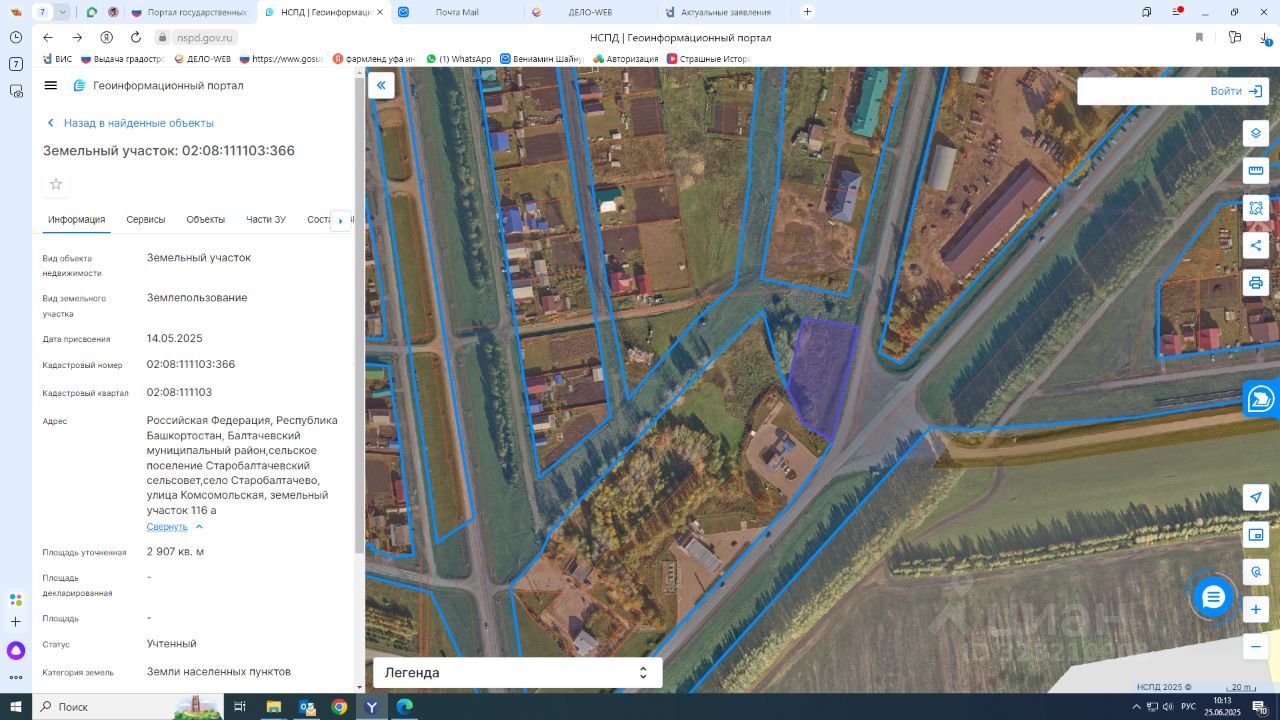Activate the area selection search tool
Image resolution: width=1280 pixels, height=720 pixels.
point(1256,208)
